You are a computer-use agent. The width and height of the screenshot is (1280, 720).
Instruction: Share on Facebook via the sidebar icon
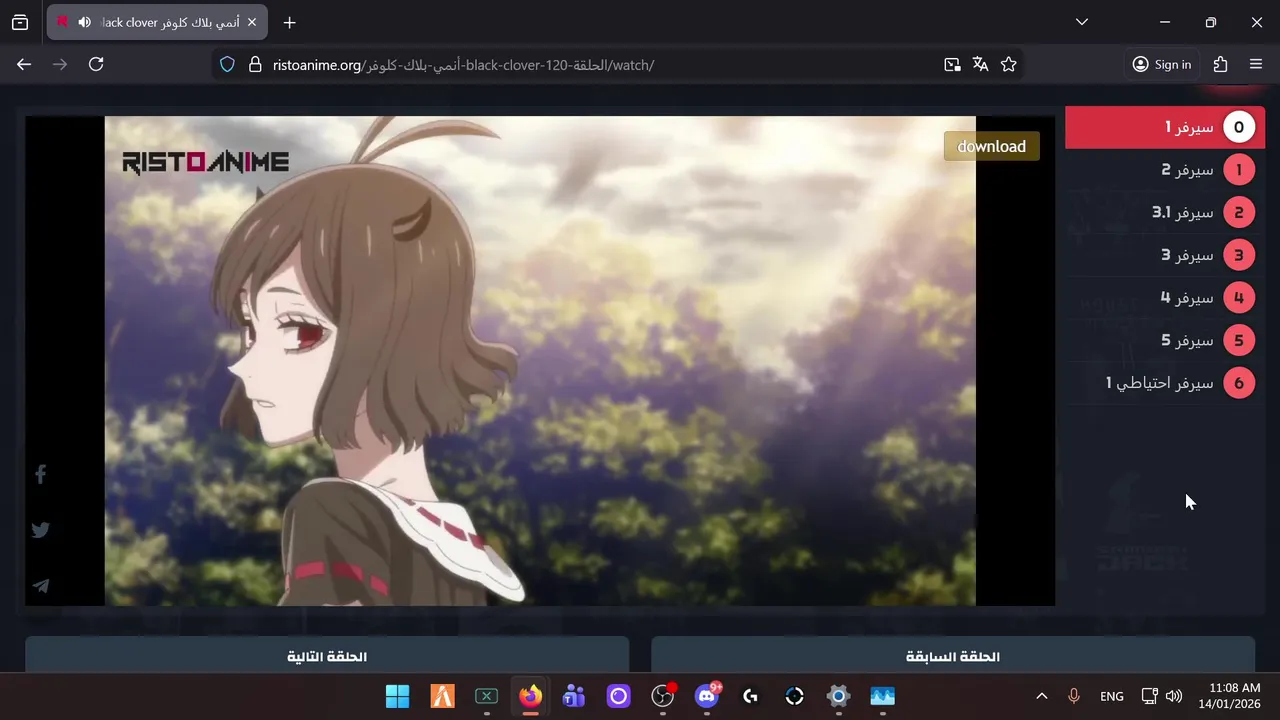click(x=41, y=474)
